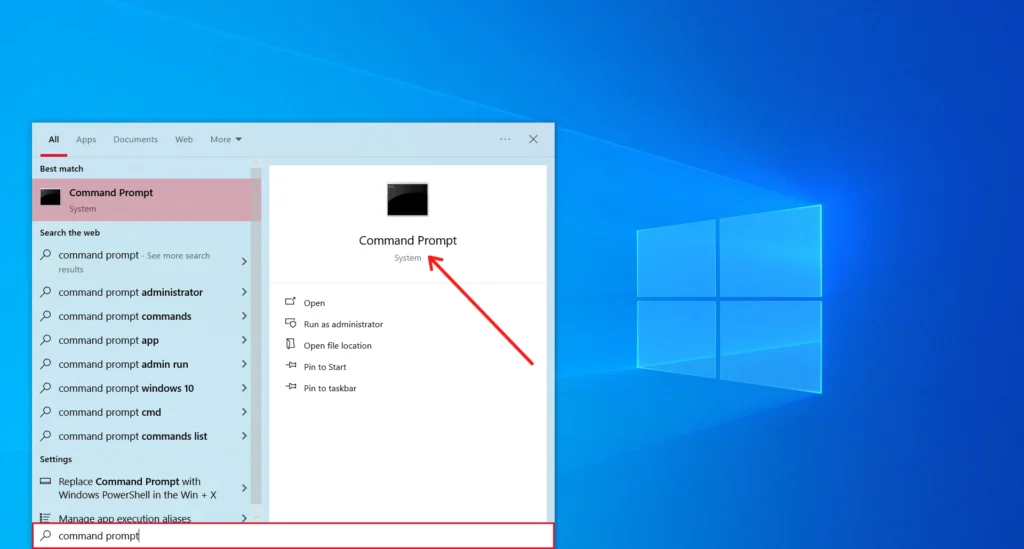Click in the 'command prompt' search field

293,536
